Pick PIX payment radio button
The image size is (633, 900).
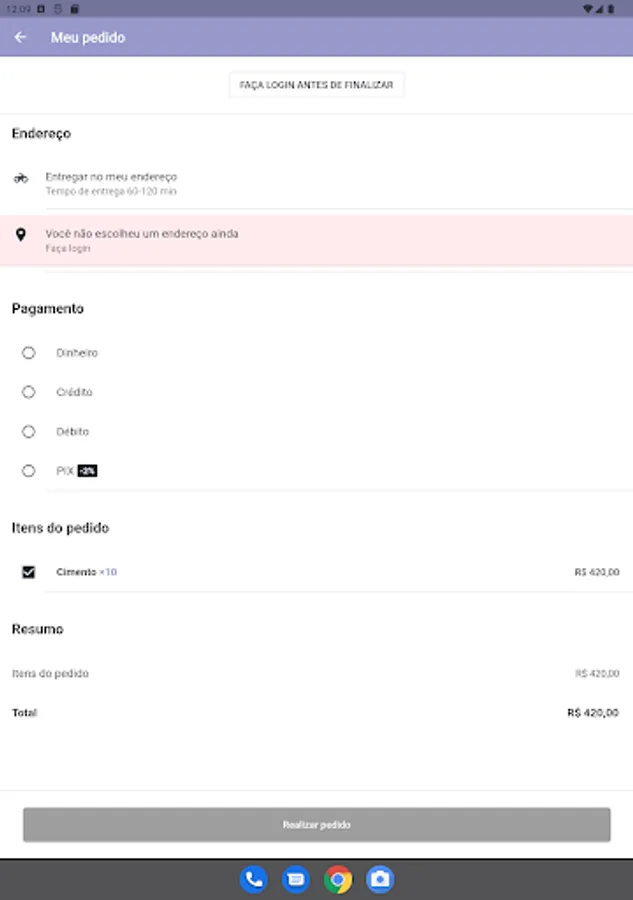[29, 471]
